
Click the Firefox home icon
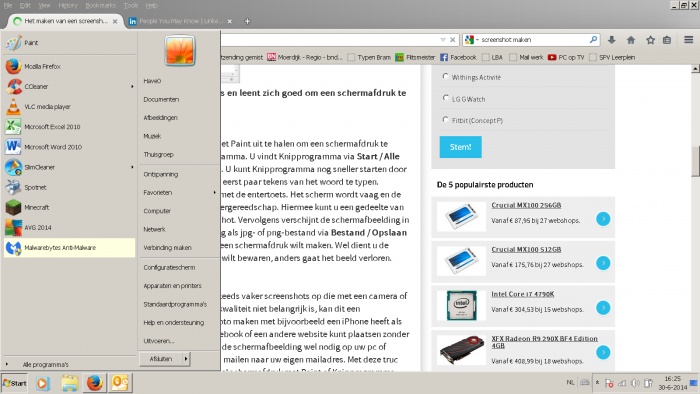tap(631, 40)
